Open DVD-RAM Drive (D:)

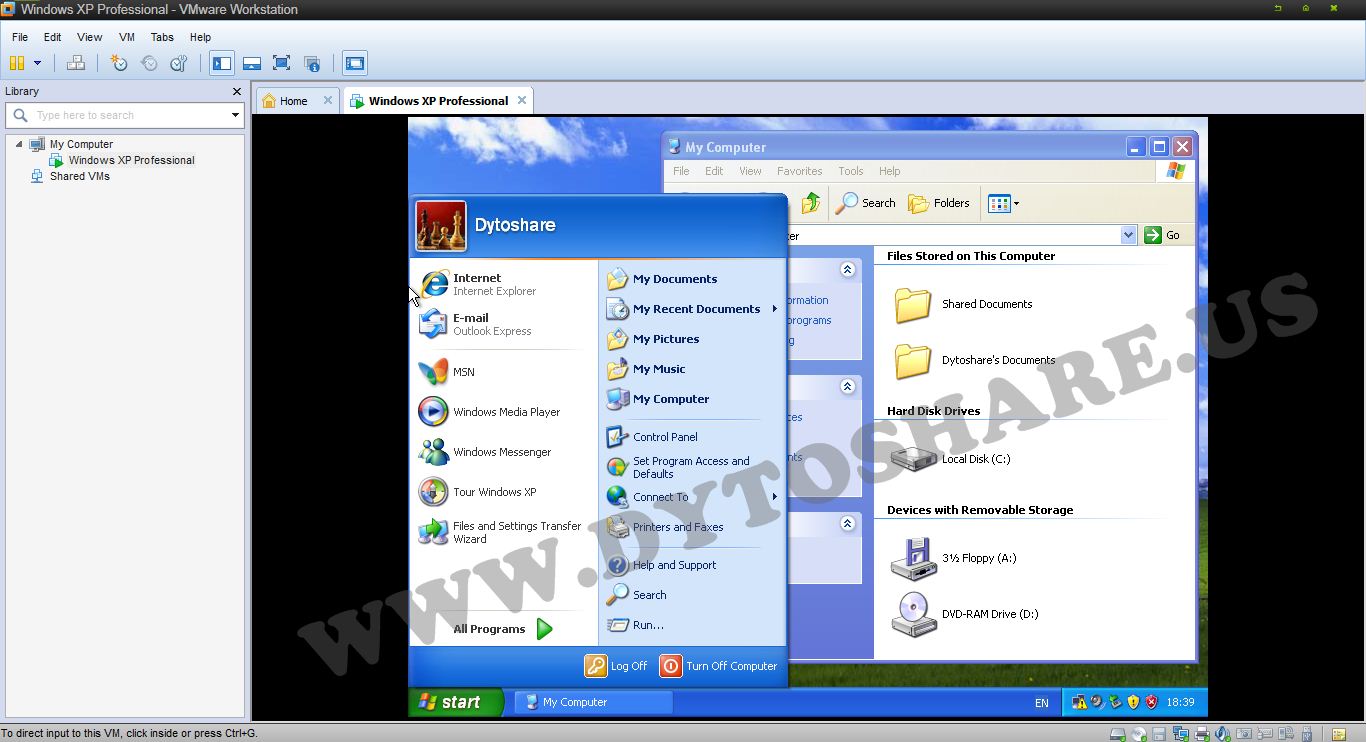coord(965,614)
